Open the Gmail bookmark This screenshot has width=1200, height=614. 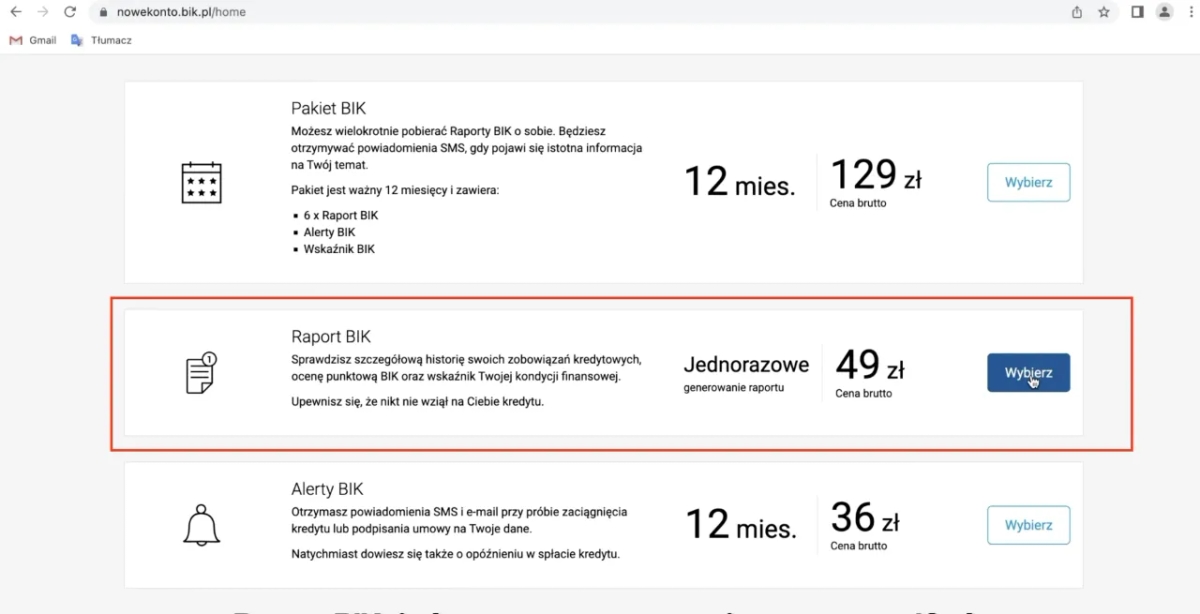(33, 40)
